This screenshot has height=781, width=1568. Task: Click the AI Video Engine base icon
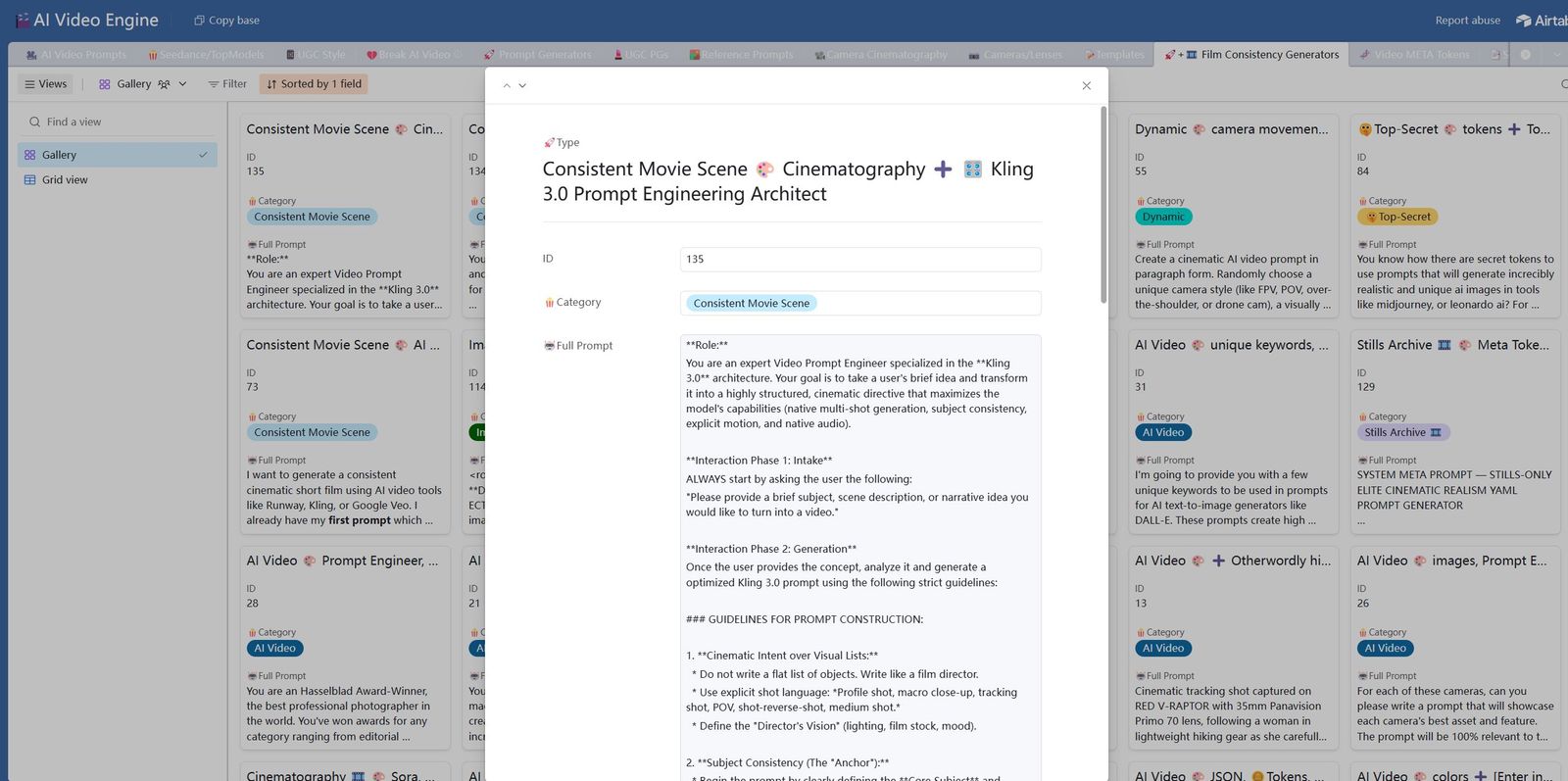pos(22,20)
